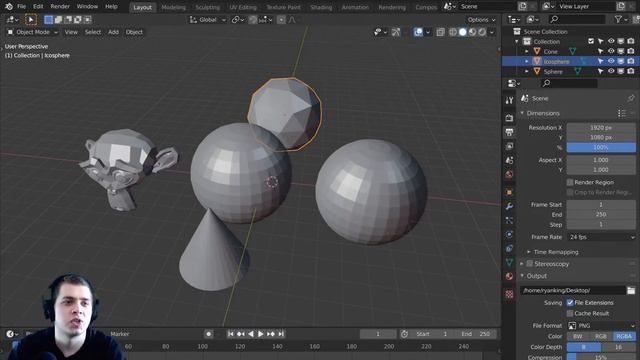The width and height of the screenshot is (640, 360).
Task: Toggle Collection exclude checkbox
Action: tap(591, 41)
